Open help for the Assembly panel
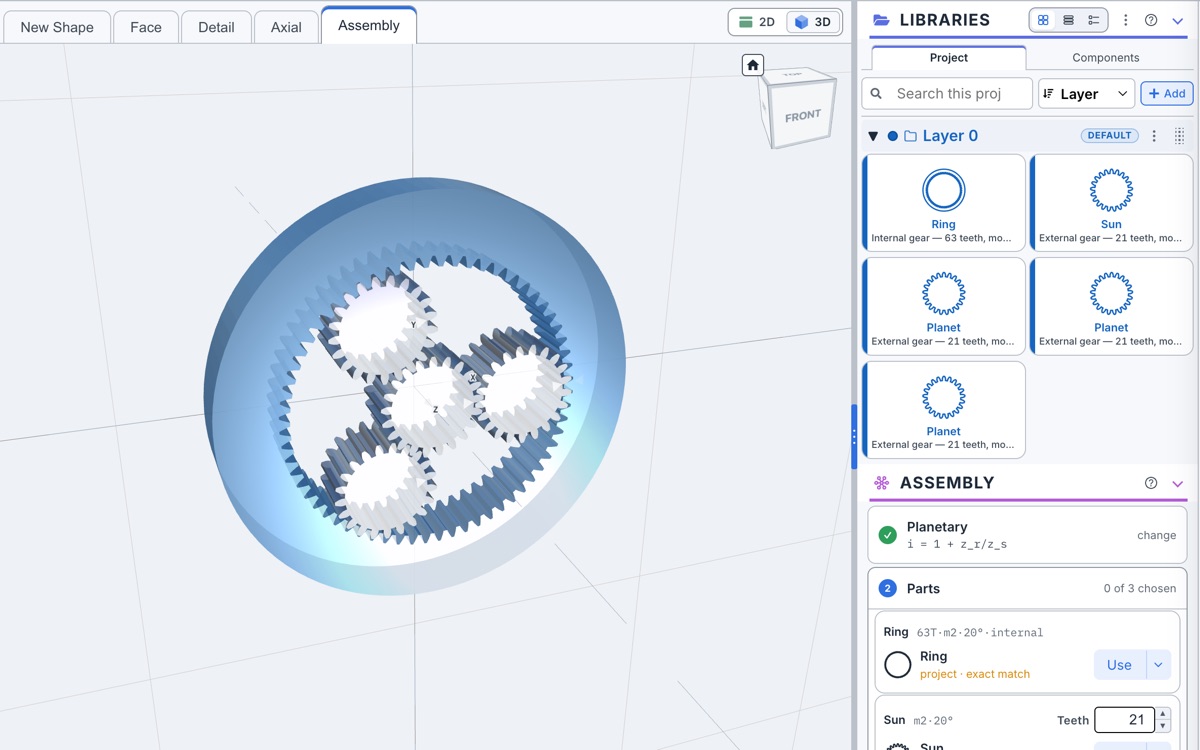1200x750 pixels. (x=1151, y=483)
